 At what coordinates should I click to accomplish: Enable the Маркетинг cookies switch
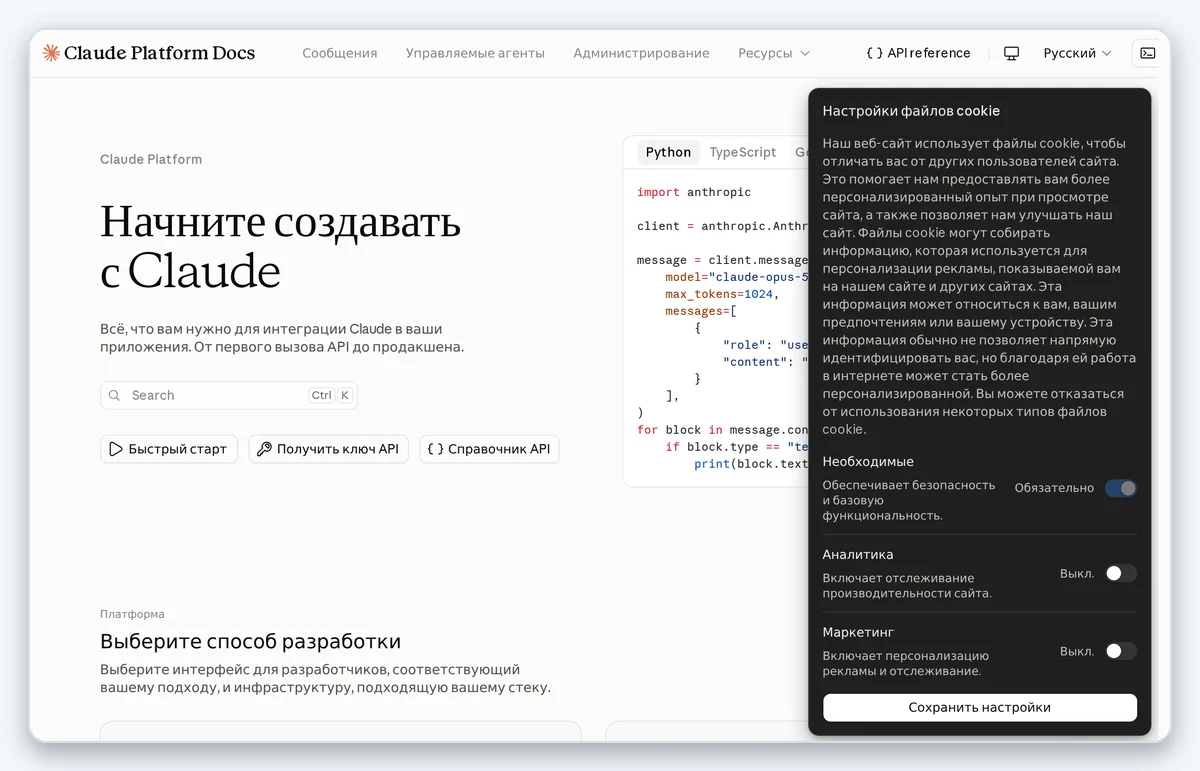click(x=1121, y=651)
